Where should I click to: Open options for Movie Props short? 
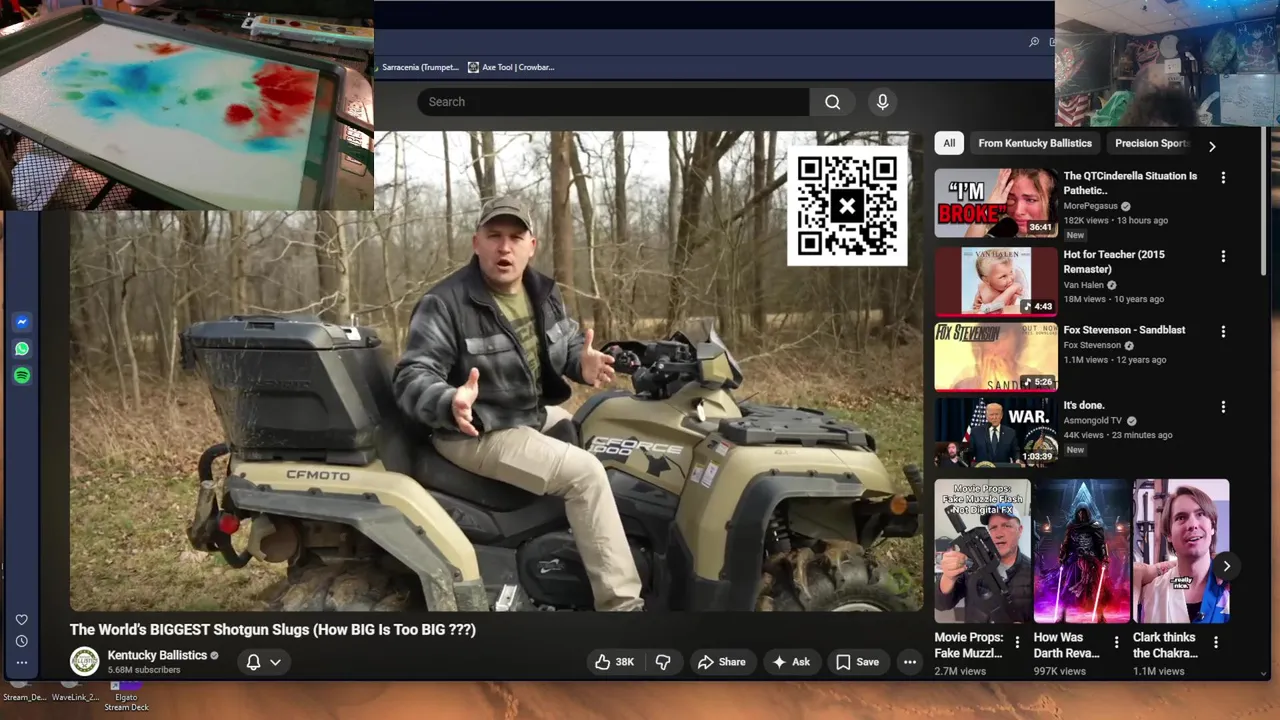1017,642
